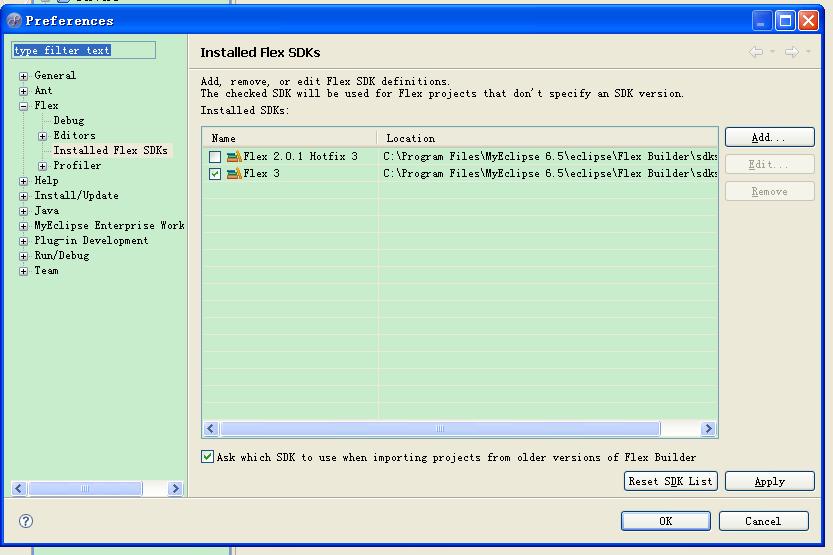This screenshot has height=555, width=833.
Task: Select the Java preferences category
Action: [x=47, y=210]
